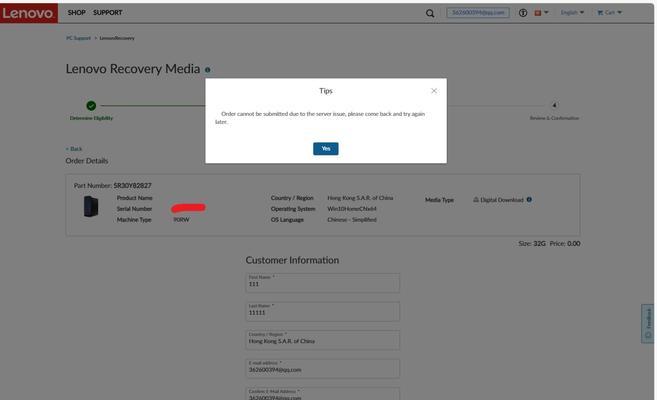Click the Chinese - Simplified OS language value

[352, 219]
